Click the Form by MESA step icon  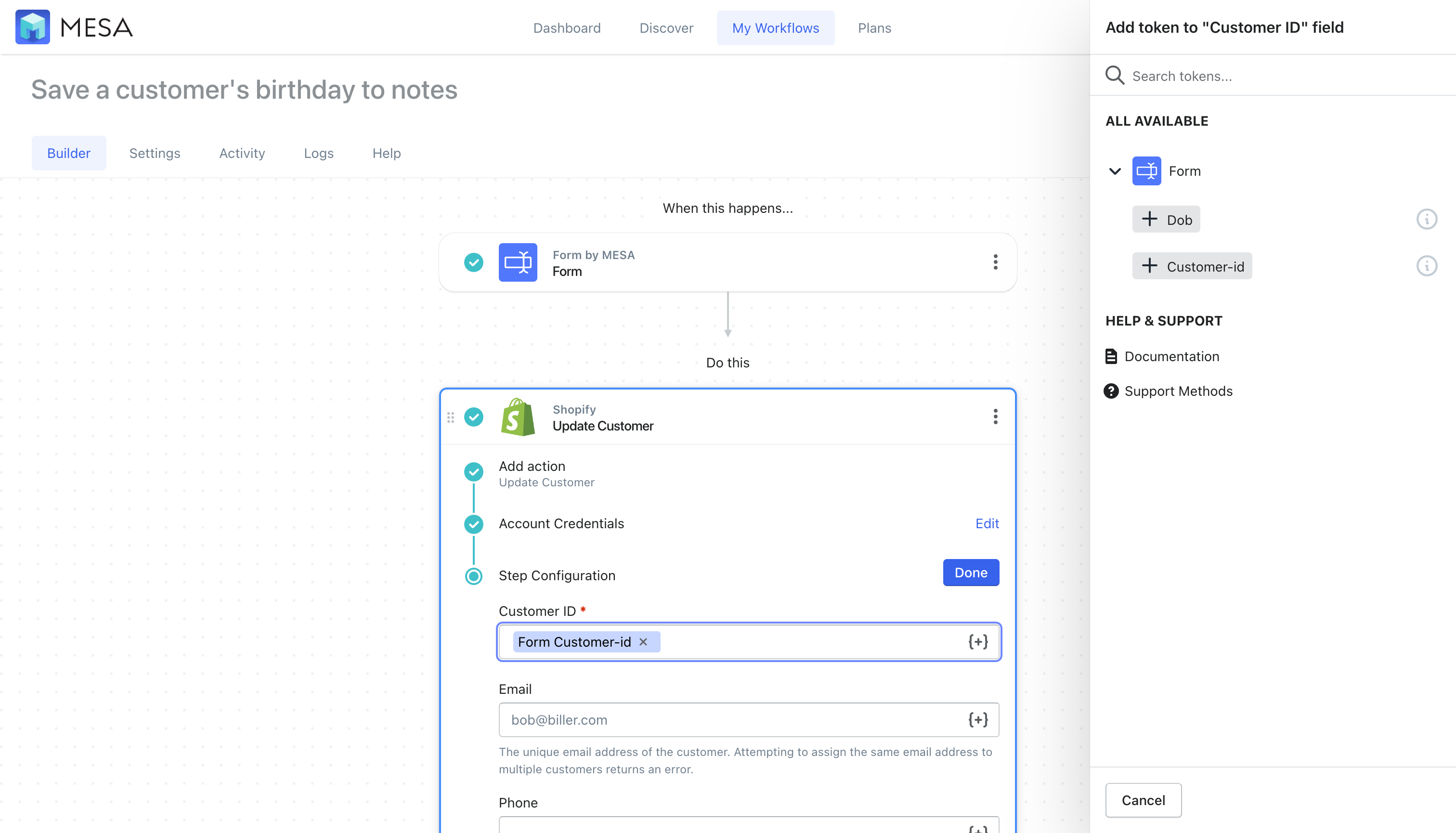pos(518,262)
